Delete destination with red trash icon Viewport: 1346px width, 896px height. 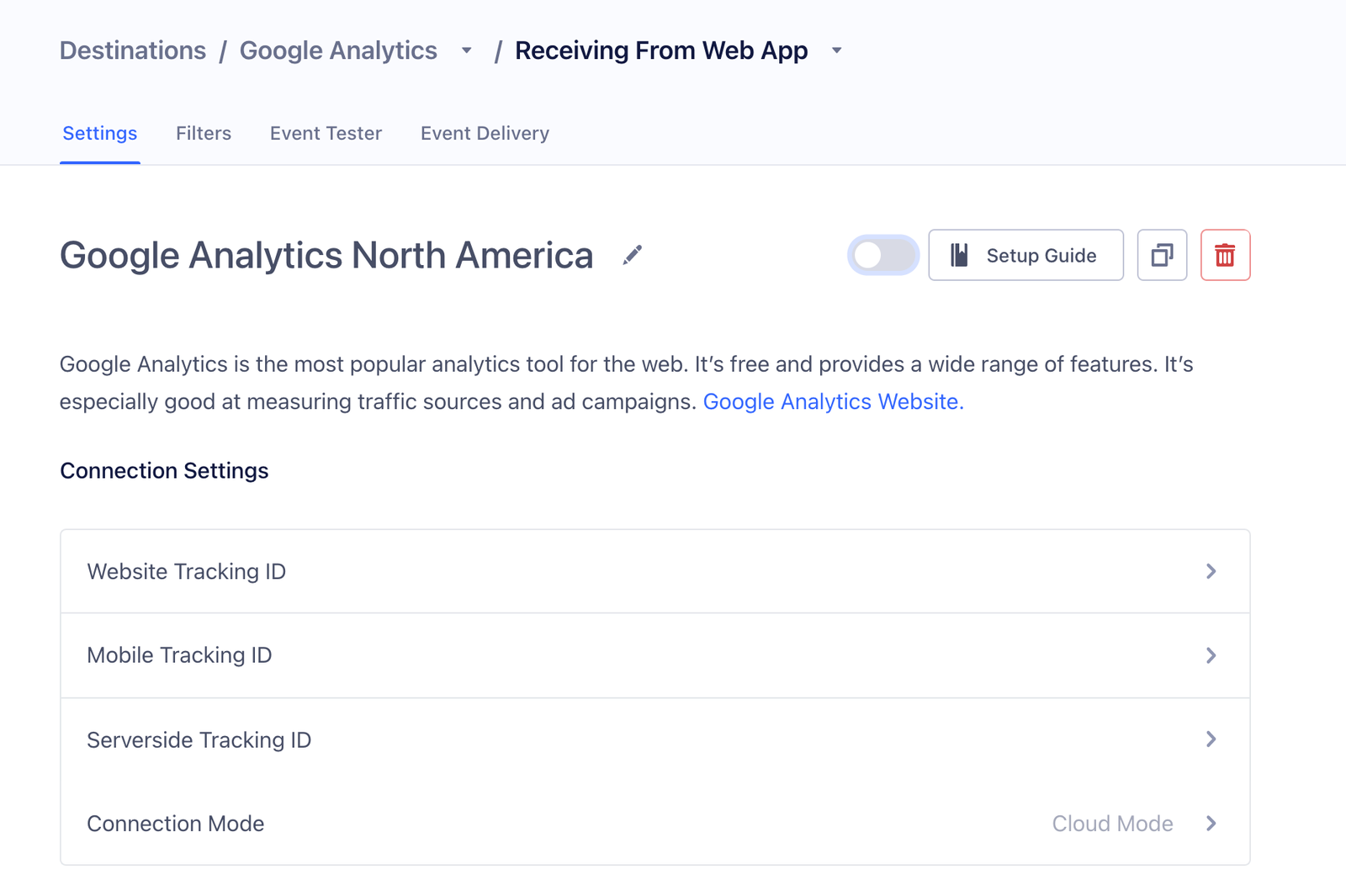tap(1225, 255)
